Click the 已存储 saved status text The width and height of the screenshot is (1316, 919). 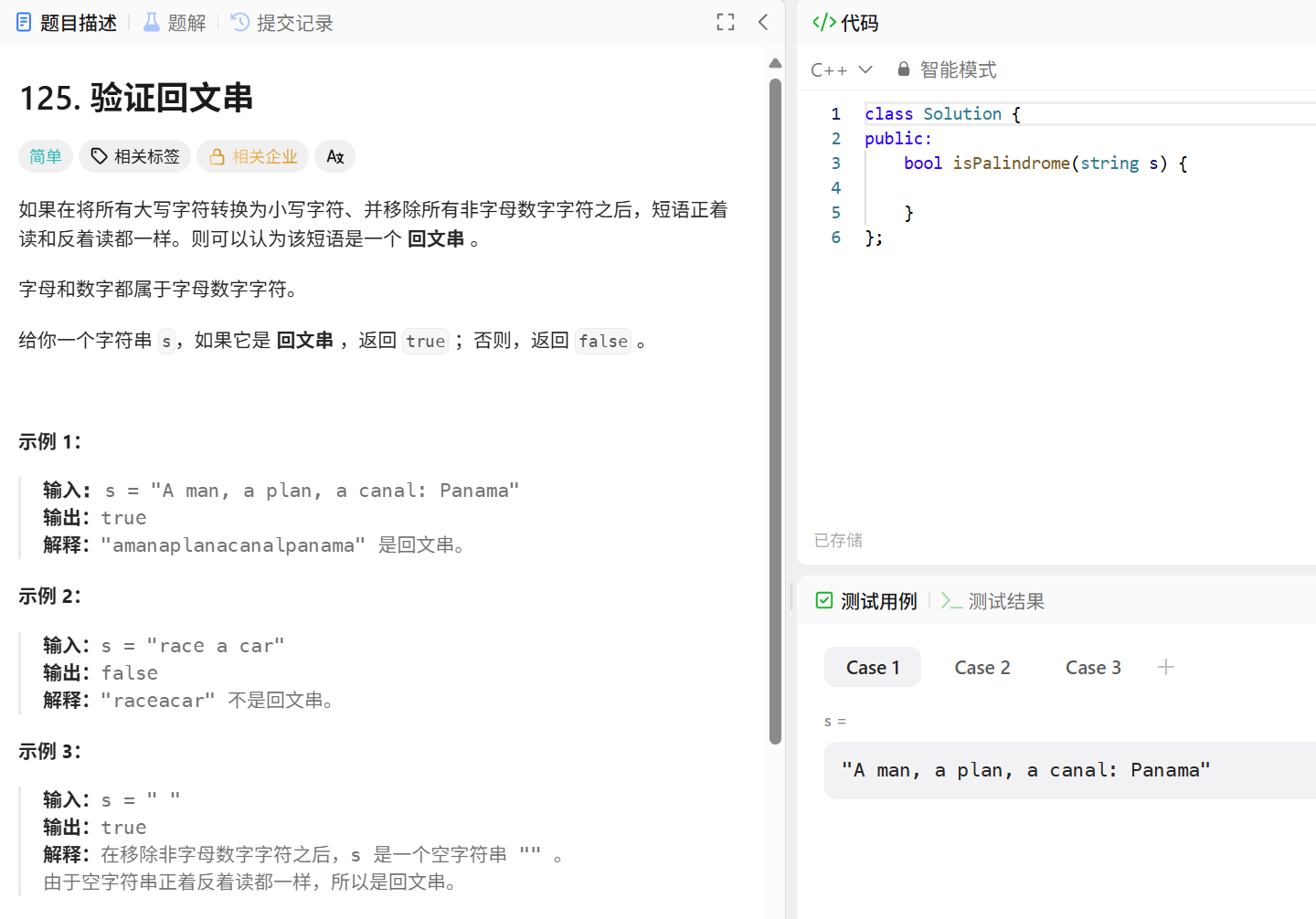tap(838, 540)
